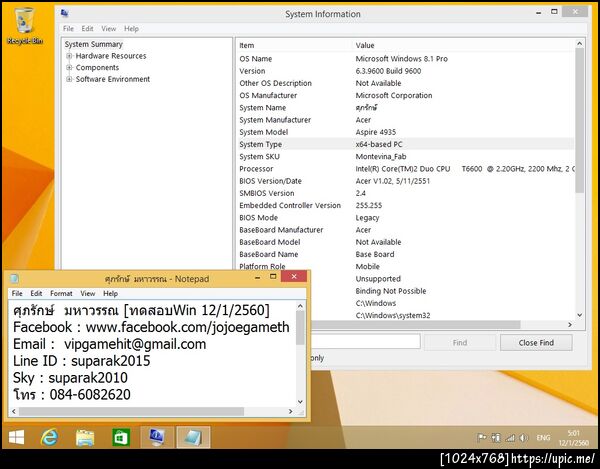Viewport: 600px width, 469px height.
Task: Expand the Components tree node
Action: coord(69,67)
